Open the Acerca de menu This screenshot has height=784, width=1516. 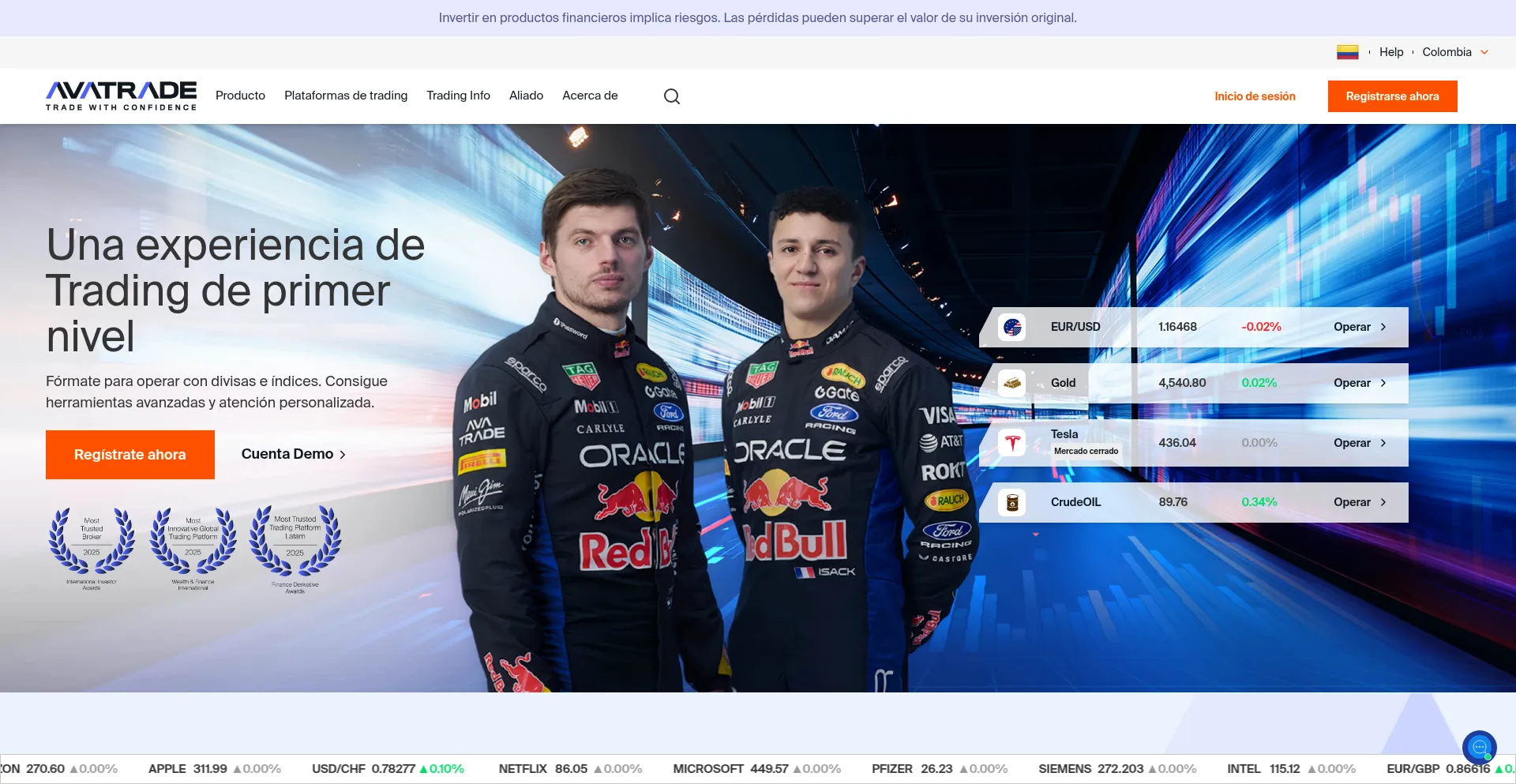(590, 96)
